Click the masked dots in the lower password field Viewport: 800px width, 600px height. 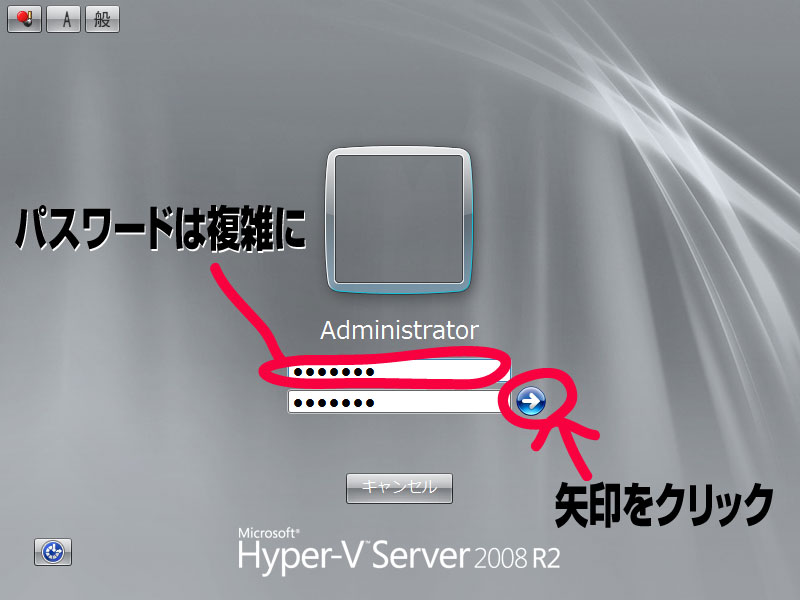pos(334,403)
